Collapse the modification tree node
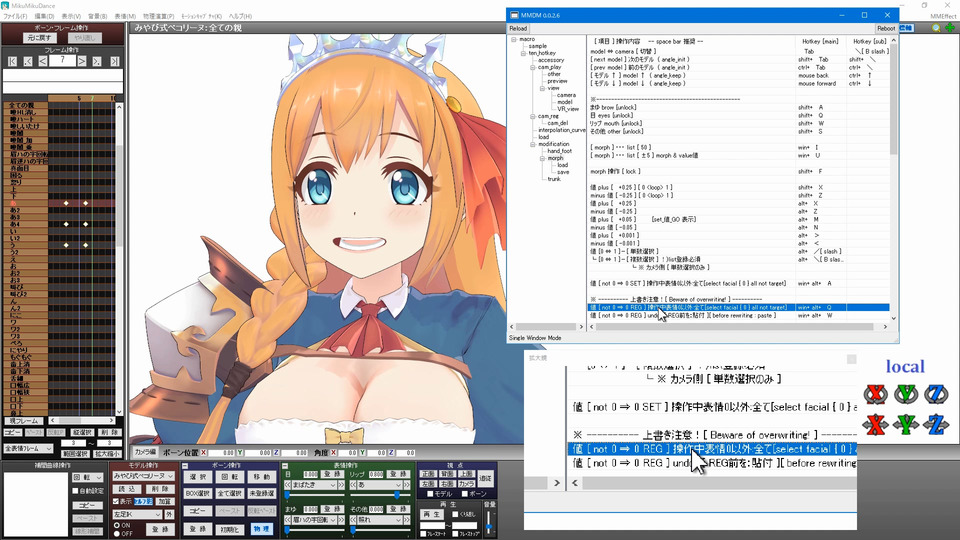Viewport: 960px width, 540px height. [533, 144]
